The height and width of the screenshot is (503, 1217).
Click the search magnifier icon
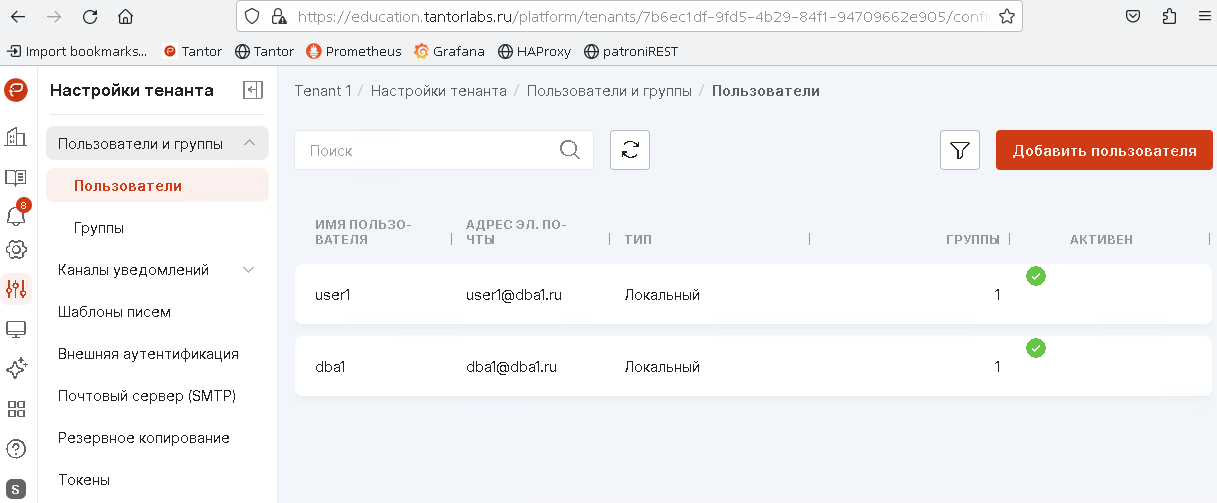click(569, 150)
